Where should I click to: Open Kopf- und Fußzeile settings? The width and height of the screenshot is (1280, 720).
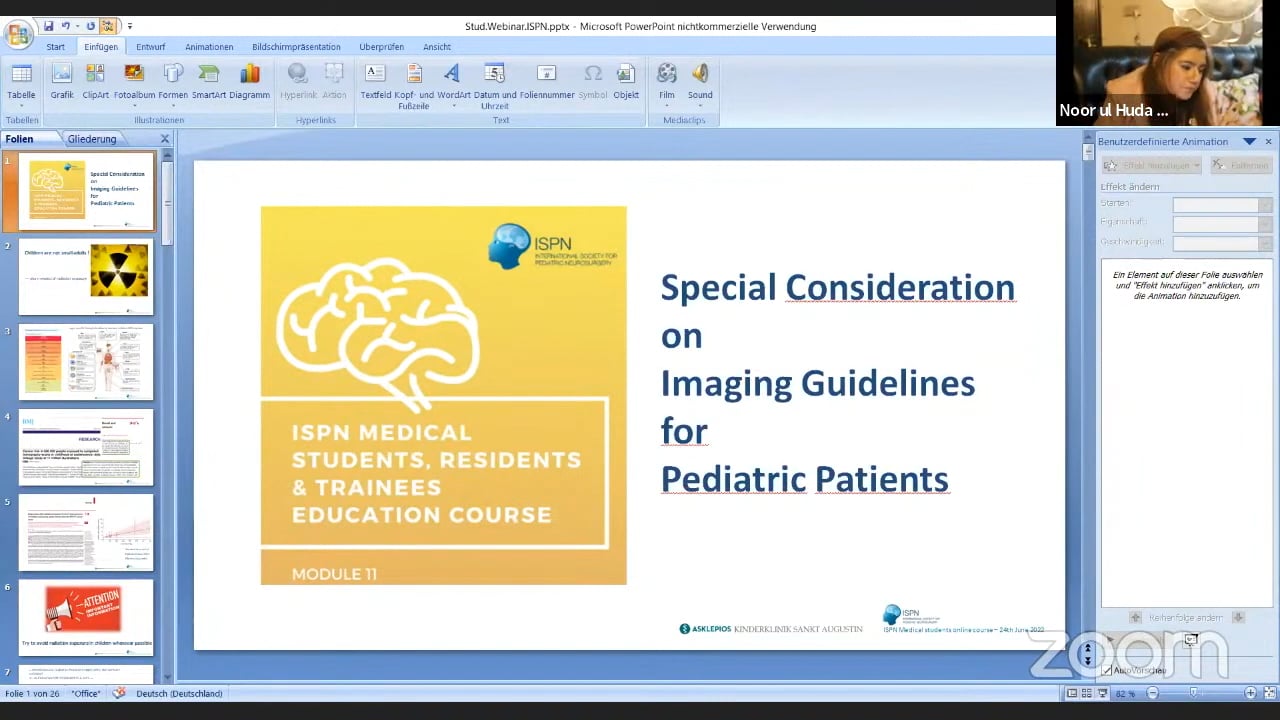point(413,86)
